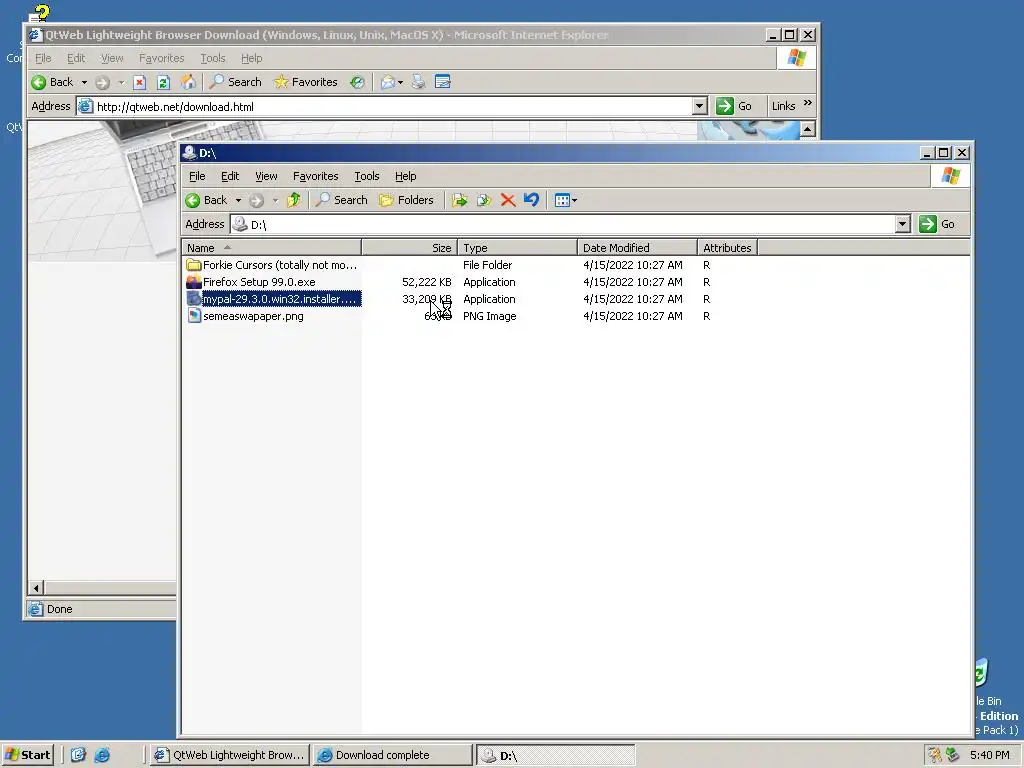
Task: Click Internet Explorer History icon
Action: (357, 82)
